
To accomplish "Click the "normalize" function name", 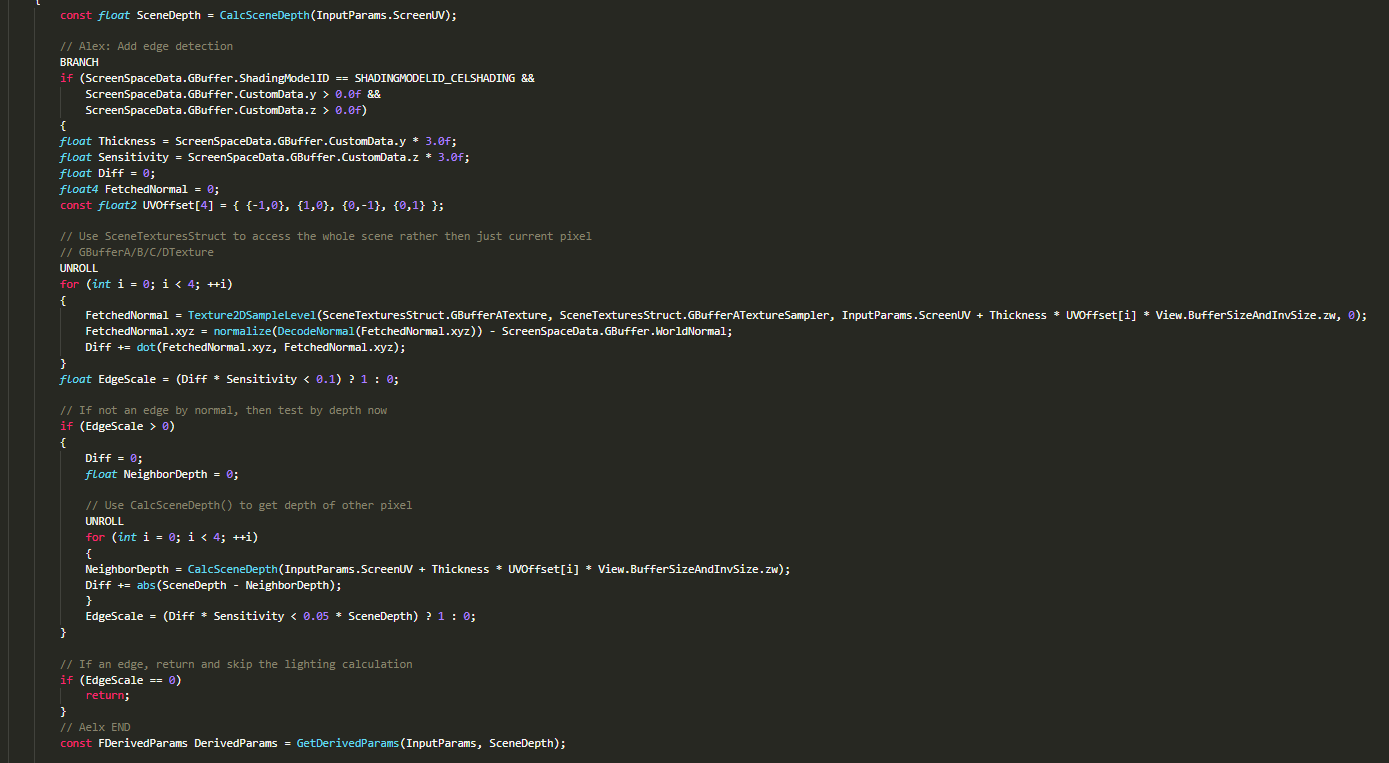I will pos(242,331).
